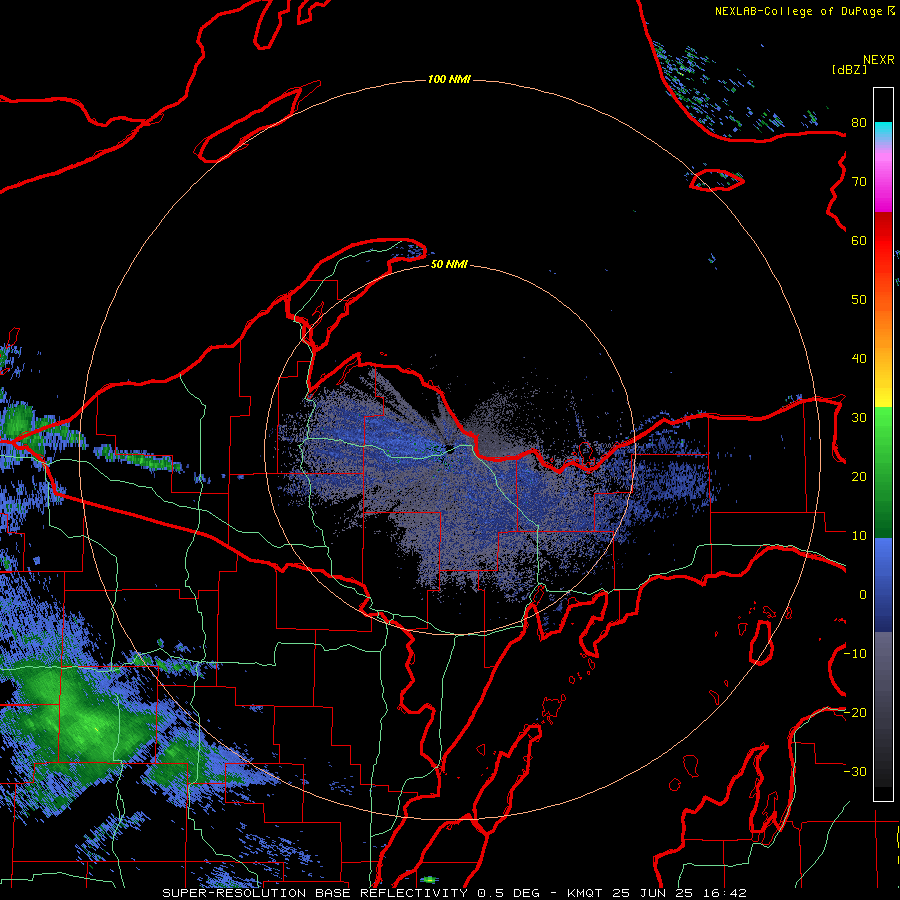Click the 80 value on the dBZ scale
Viewport: 900px width, 900px height.
coord(859,122)
